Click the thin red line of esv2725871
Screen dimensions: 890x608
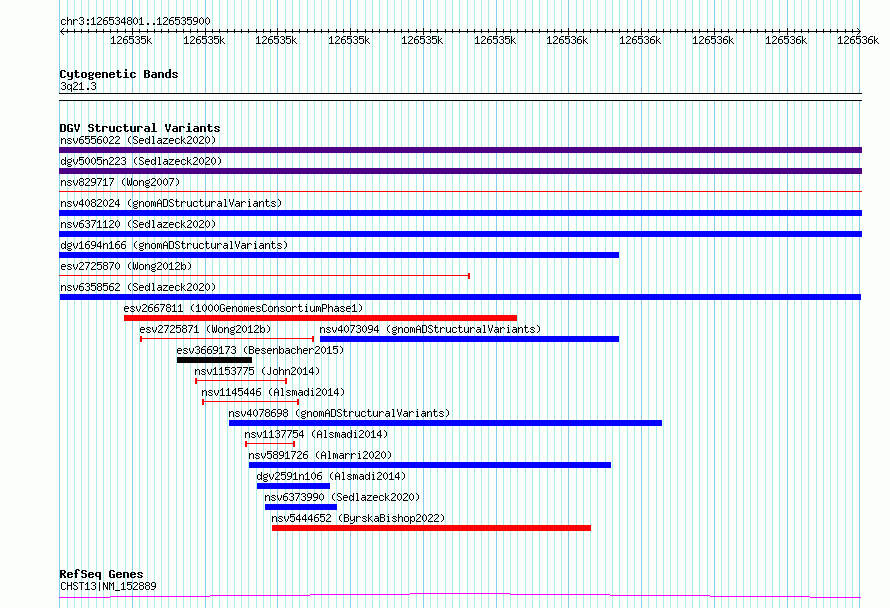click(227, 339)
